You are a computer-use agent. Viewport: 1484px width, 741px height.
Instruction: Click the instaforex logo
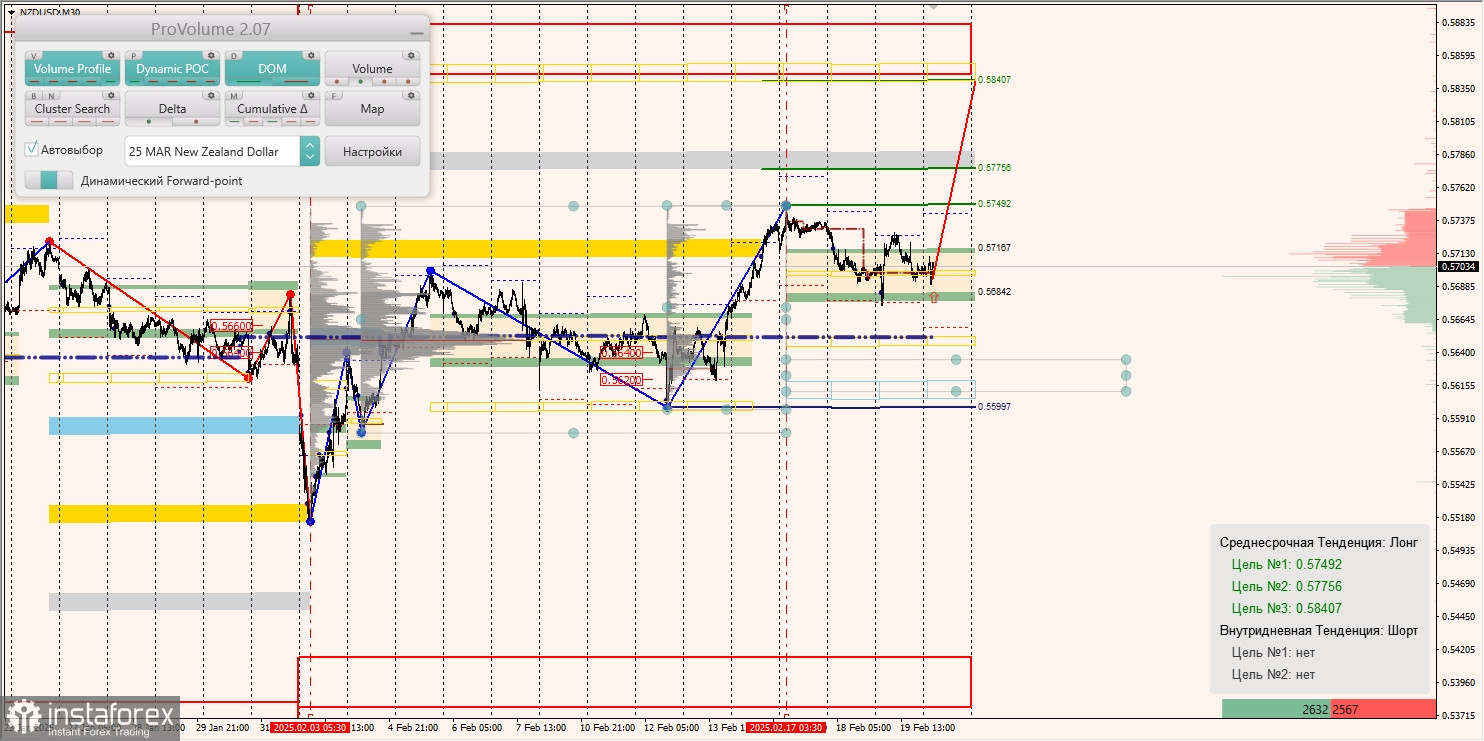pyautogui.click(x=90, y=718)
